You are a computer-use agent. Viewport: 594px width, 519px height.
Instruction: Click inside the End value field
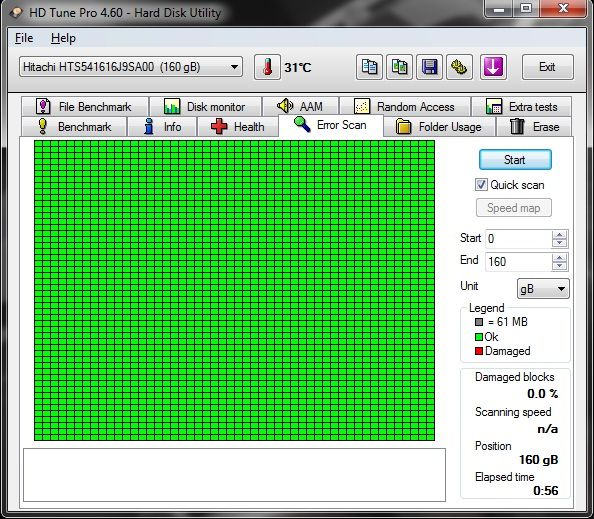(518, 261)
